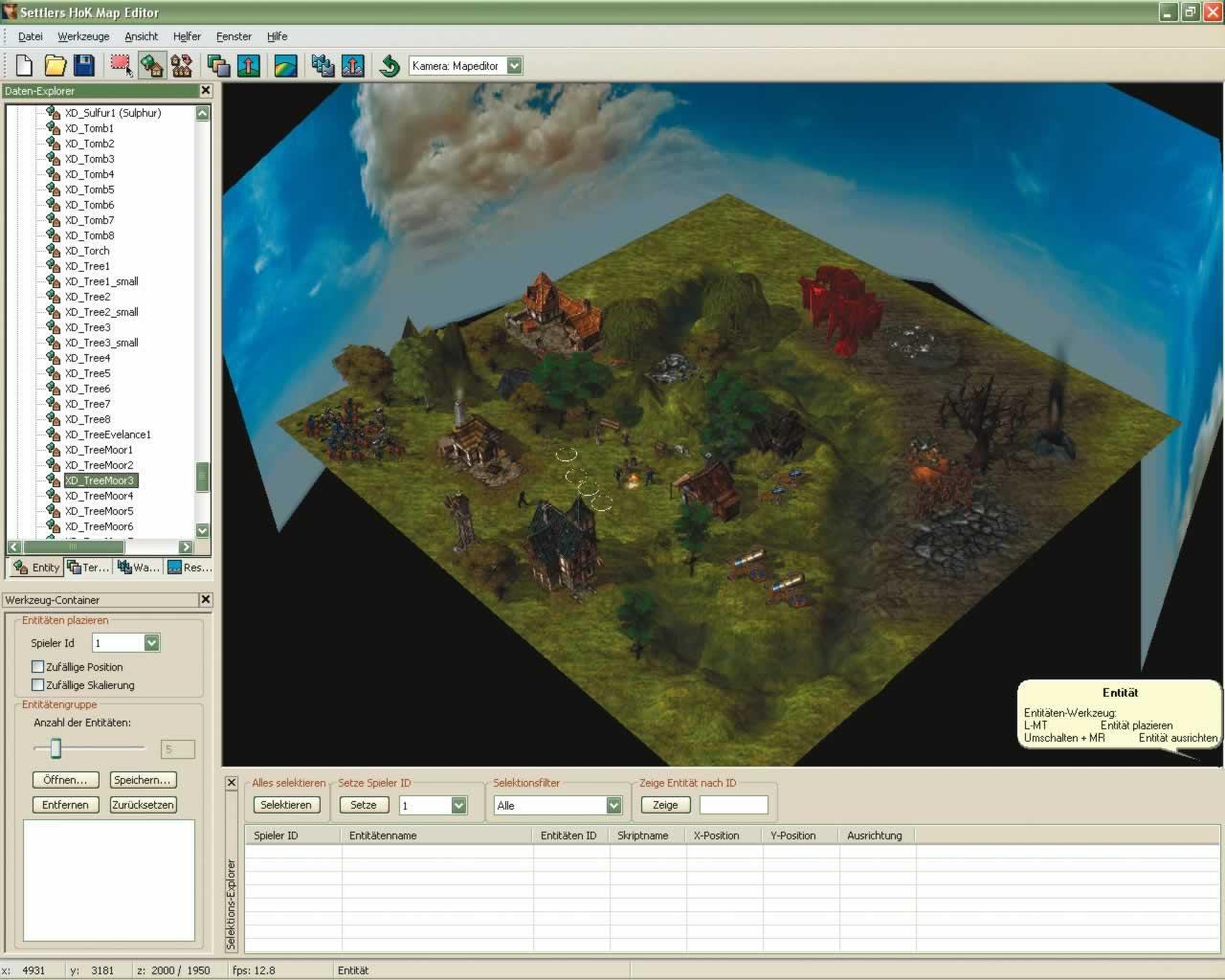This screenshot has height=980, width=1225.
Task: Click the Zeige button
Action: point(665,805)
